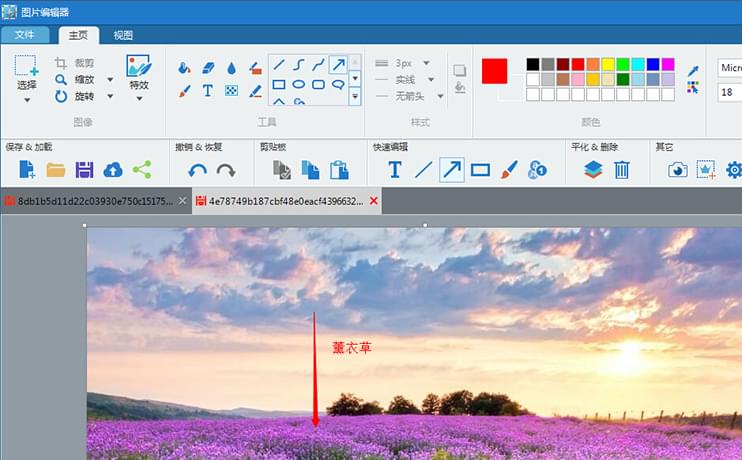This screenshot has width=742, height=460.
Task: Toggle the quick edit rectangle tool
Action: point(481,169)
